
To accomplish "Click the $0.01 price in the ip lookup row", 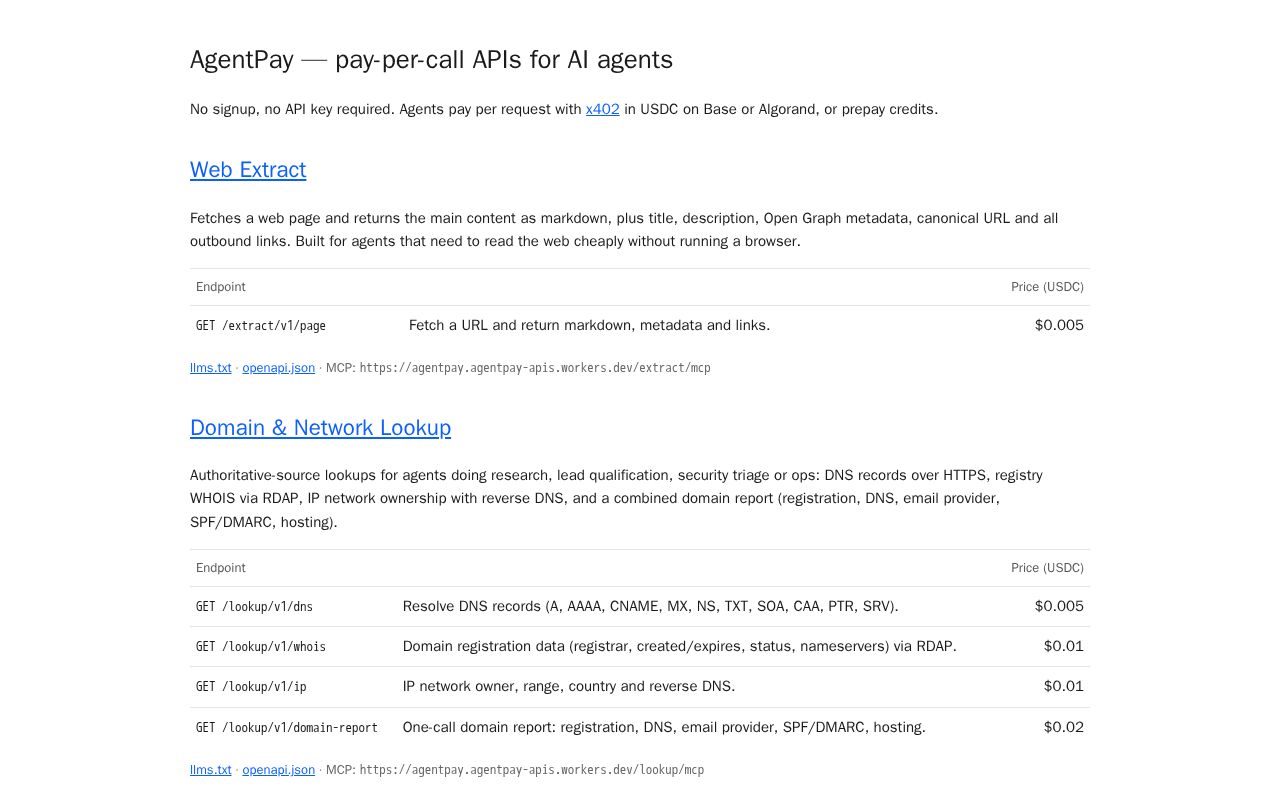I will coord(1064,686).
